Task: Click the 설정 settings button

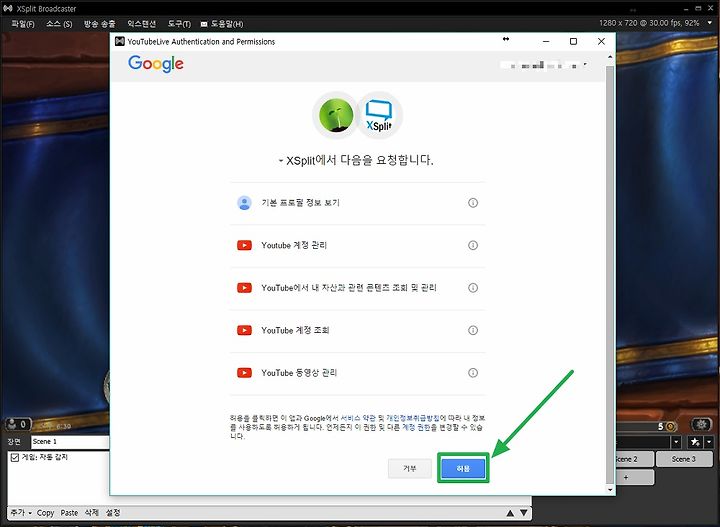Action: click(x=113, y=513)
